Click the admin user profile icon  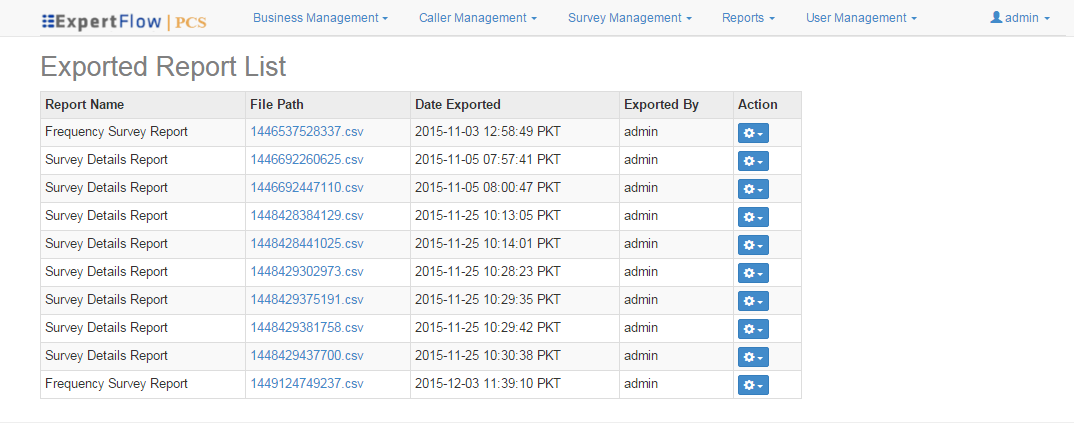996,18
